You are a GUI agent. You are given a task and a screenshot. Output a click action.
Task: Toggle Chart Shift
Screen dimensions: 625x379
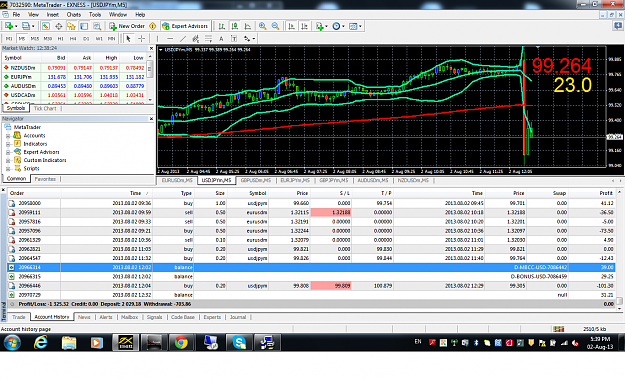click(x=305, y=26)
